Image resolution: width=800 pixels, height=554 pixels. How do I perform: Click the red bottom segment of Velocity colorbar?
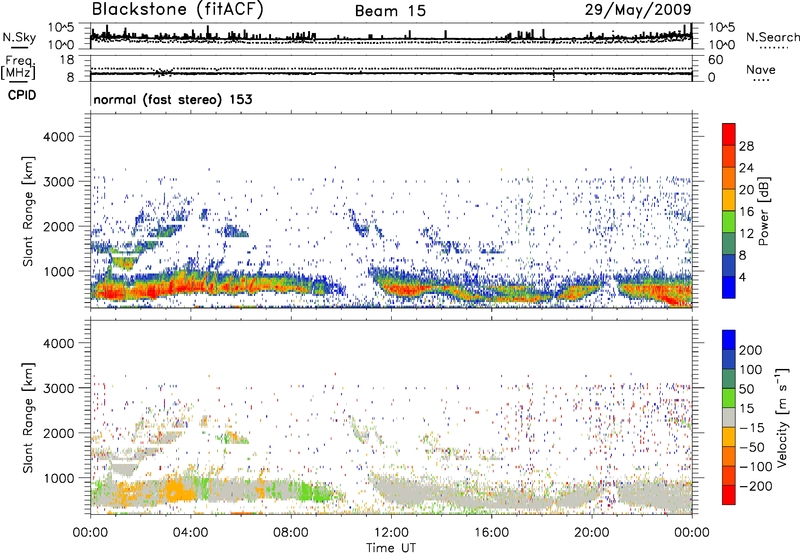(x=729, y=495)
